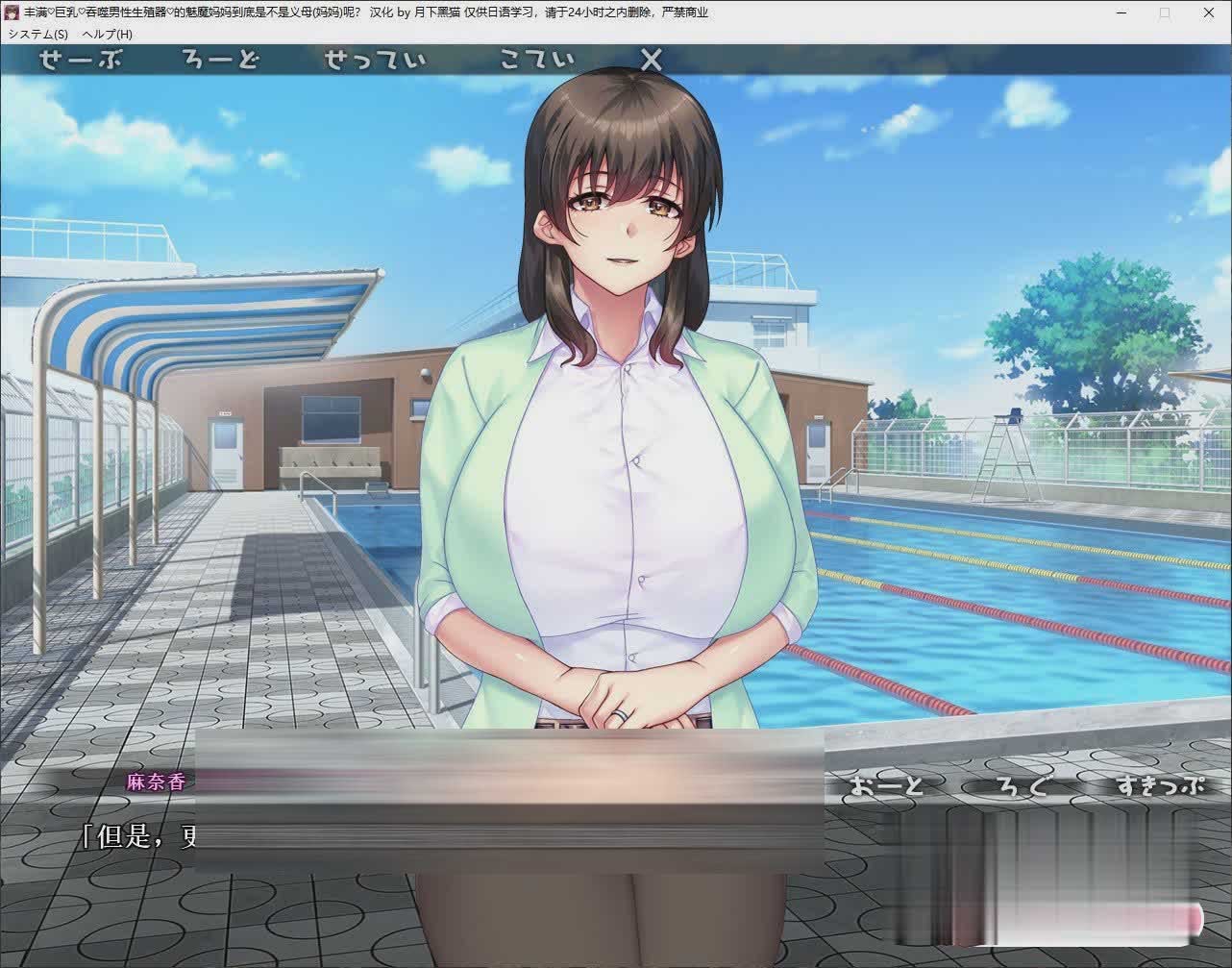This screenshot has width=1232, height=968.
Task: Click the game icon in the title bar
Action: [x=12, y=12]
